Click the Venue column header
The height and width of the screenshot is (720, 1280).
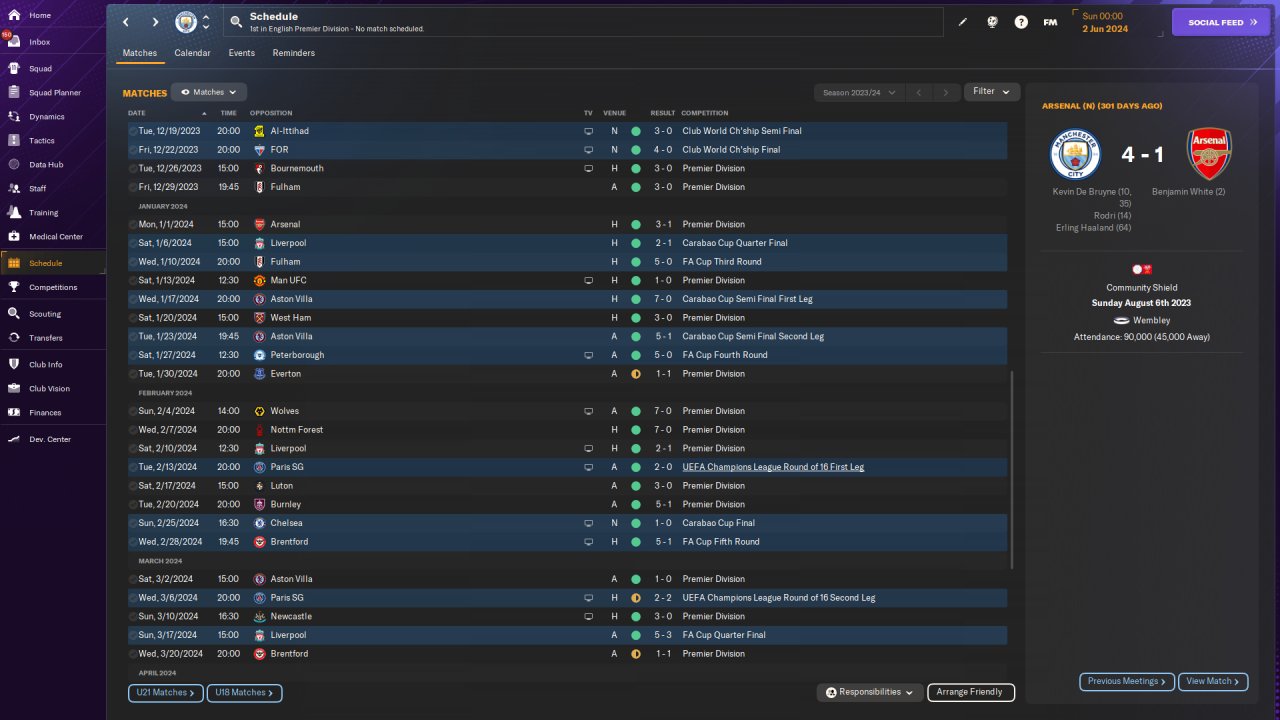(614, 113)
